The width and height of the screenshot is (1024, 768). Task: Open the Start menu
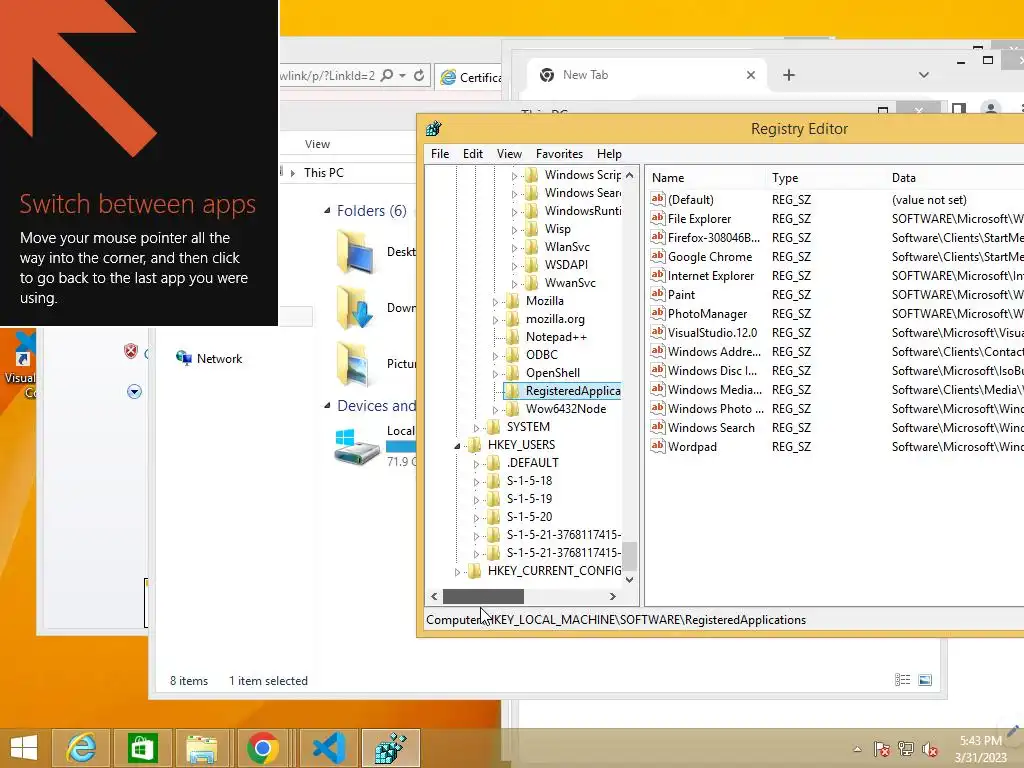(x=24, y=748)
